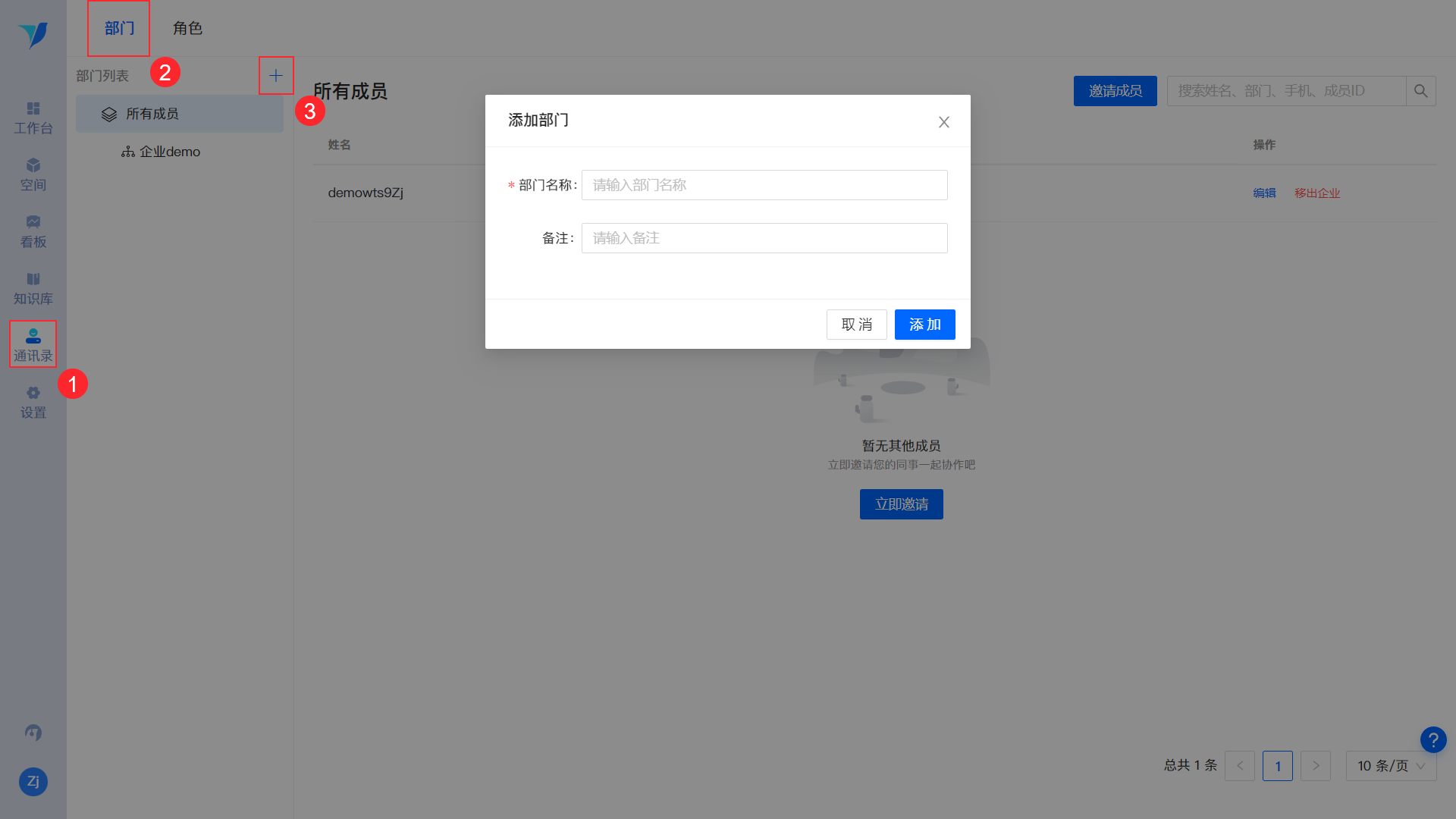Select 企业demo in department tree

tap(161, 152)
